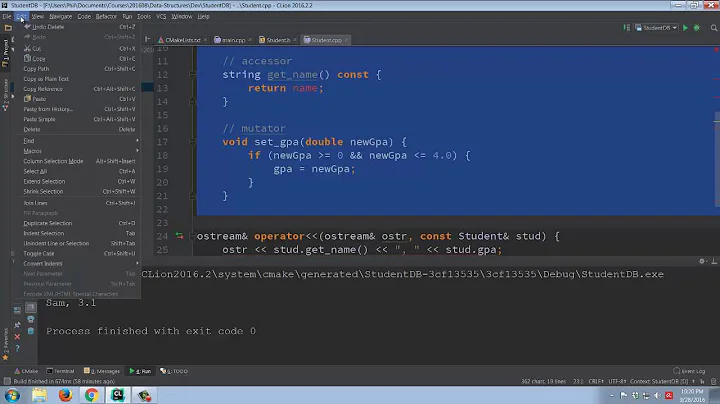Open the View menu
The height and width of the screenshot is (404, 720).
[38, 17]
